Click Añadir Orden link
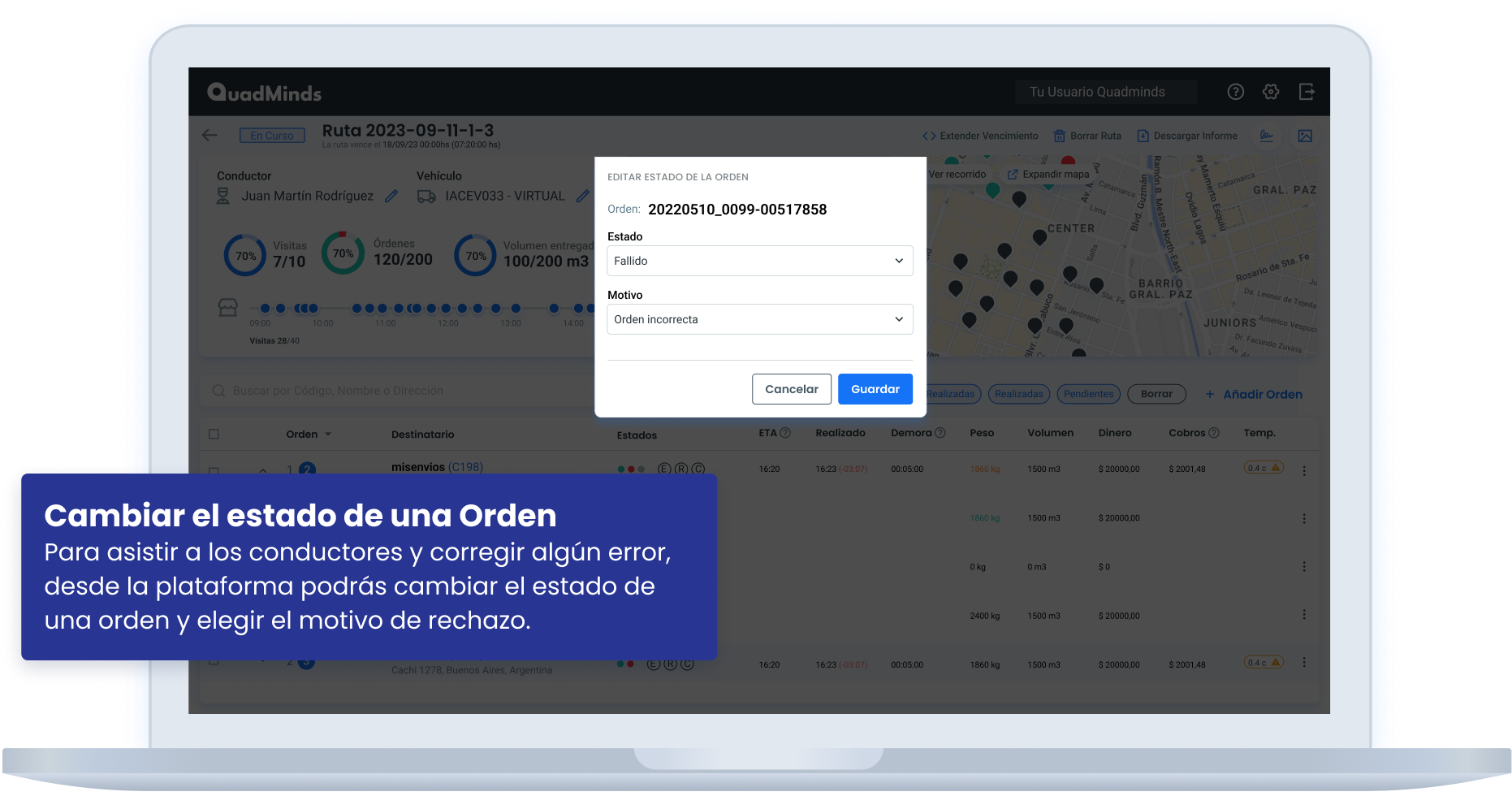The height and width of the screenshot is (796, 1512). pyautogui.click(x=1254, y=394)
